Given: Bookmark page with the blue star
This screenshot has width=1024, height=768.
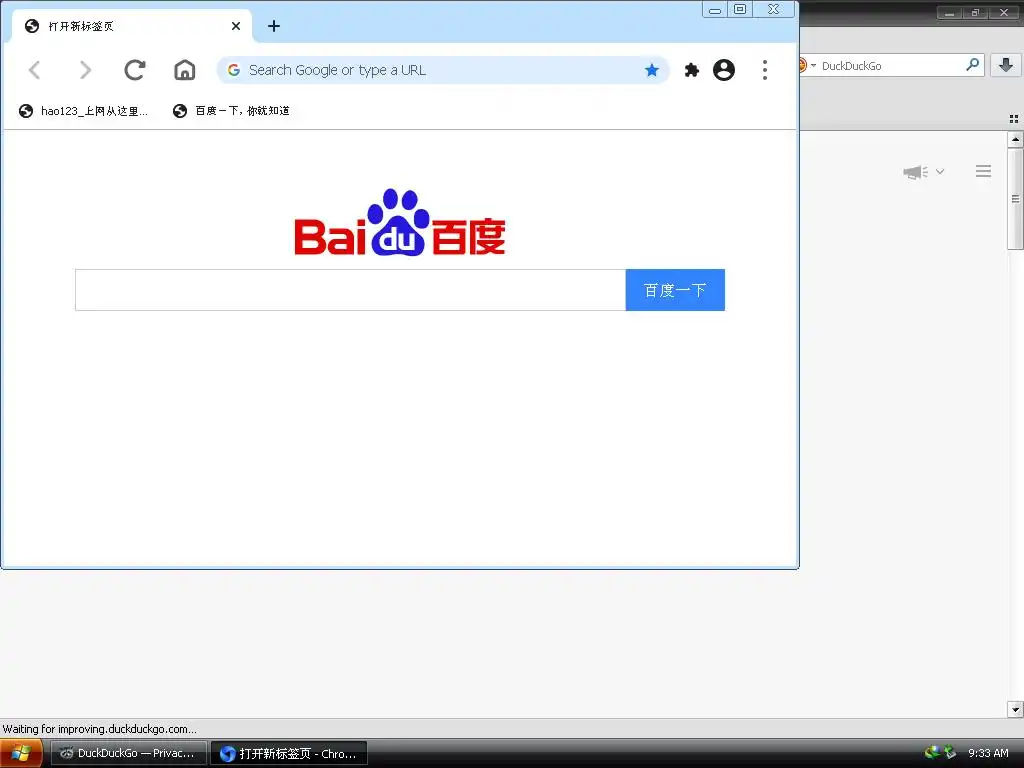Looking at the screenshot, I should (652, 70).
